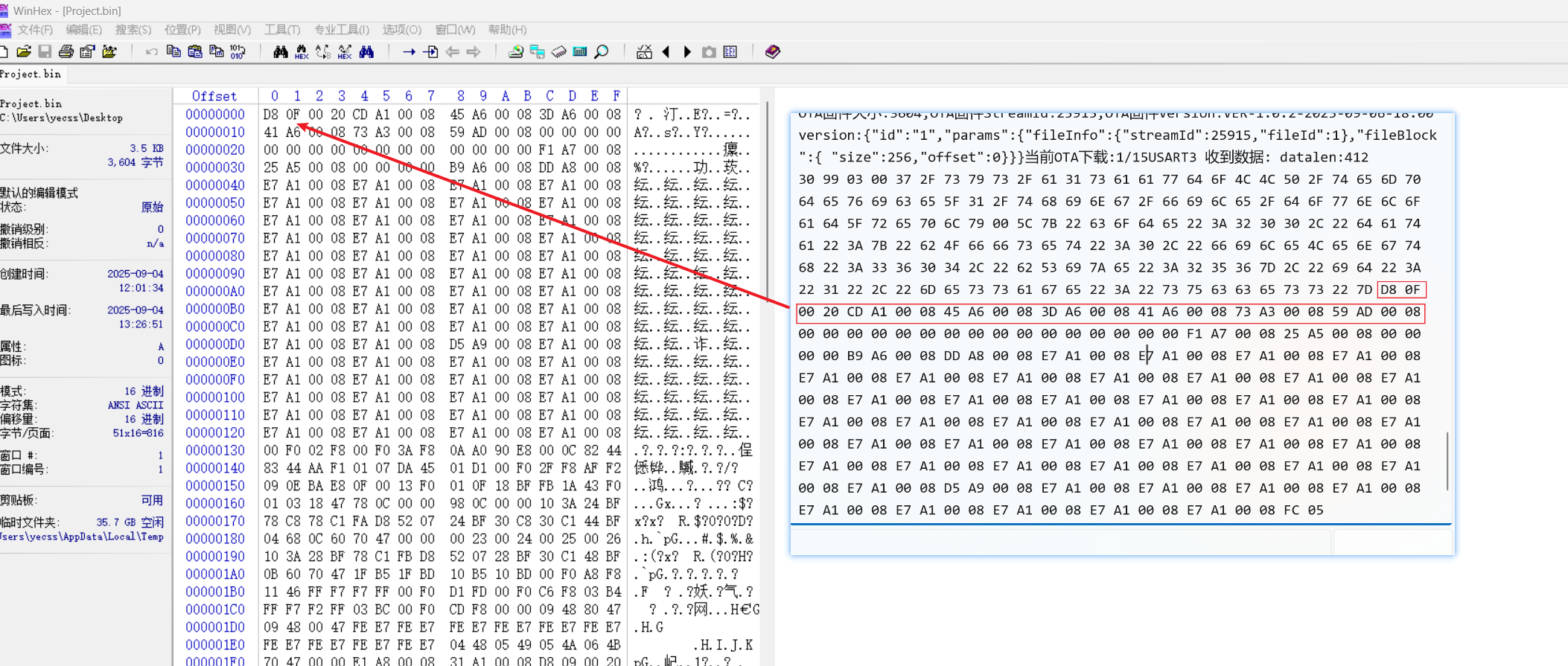The height and width of the screenshot is (666, 1568).
Task: Click the Modify Data 101/010 icon
Action: (x=238, y=51)
